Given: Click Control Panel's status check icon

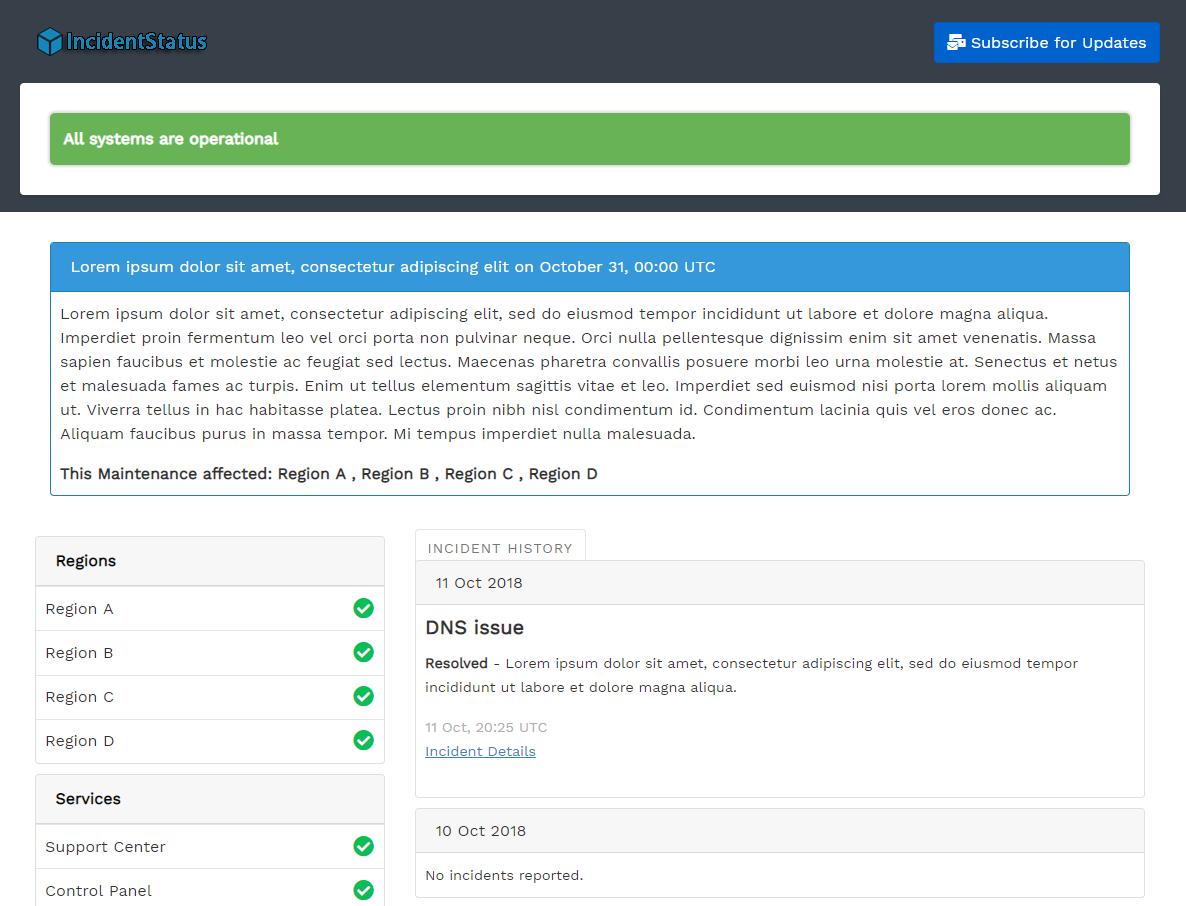Looking at the screenshot, I should click(x=363, y=890).
